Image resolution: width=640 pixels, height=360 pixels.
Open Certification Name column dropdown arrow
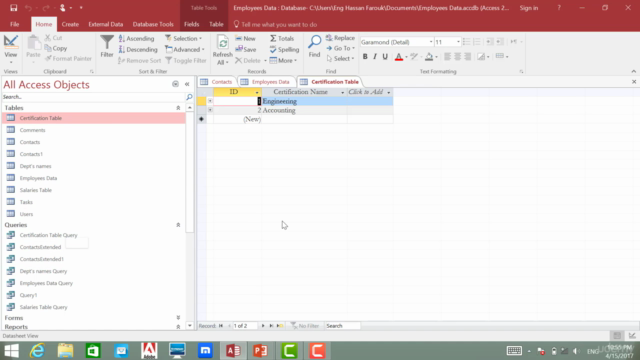tap(342, 93)
